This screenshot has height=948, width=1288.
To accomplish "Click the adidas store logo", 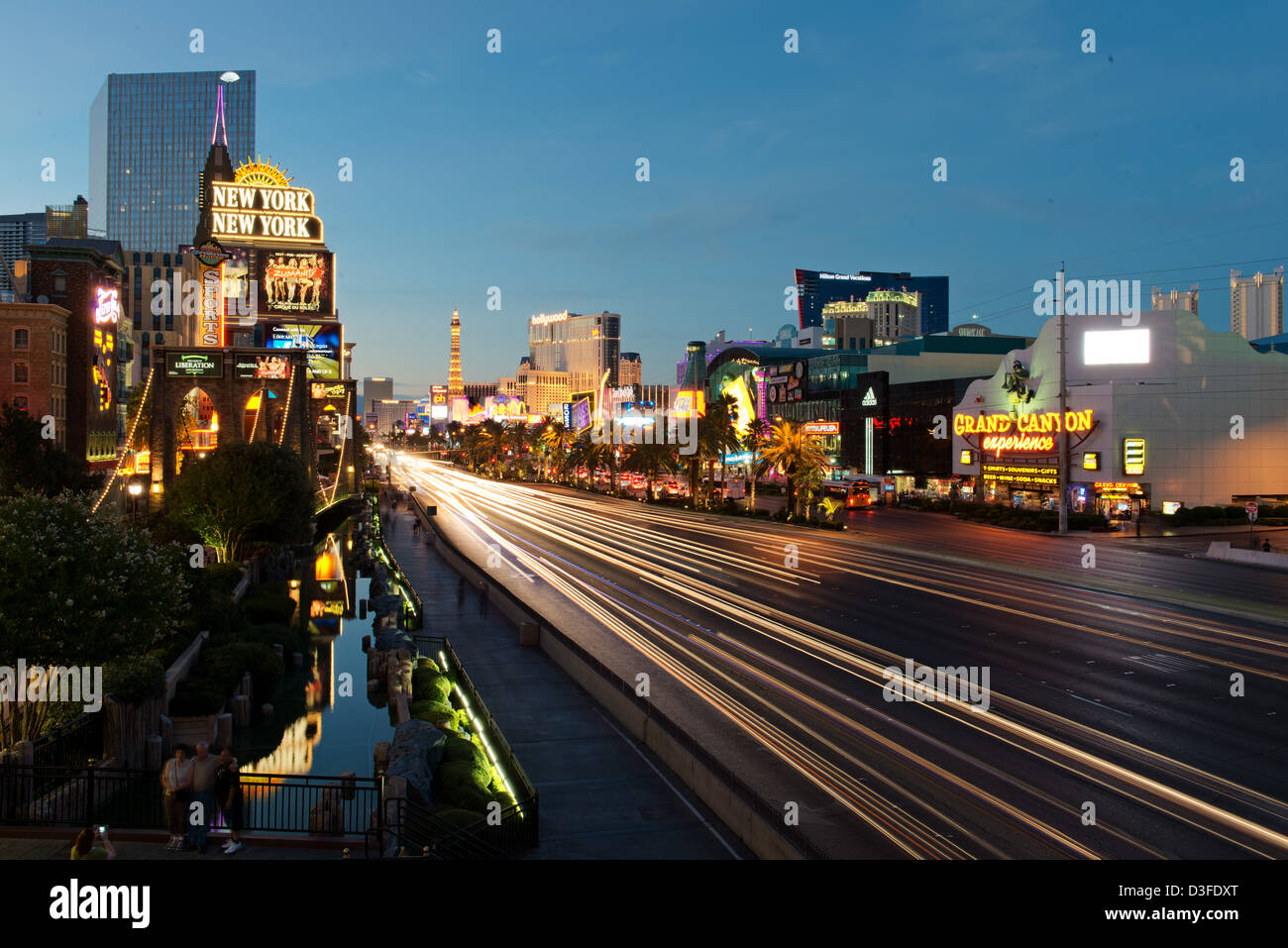I will click(x=869, y=398).
